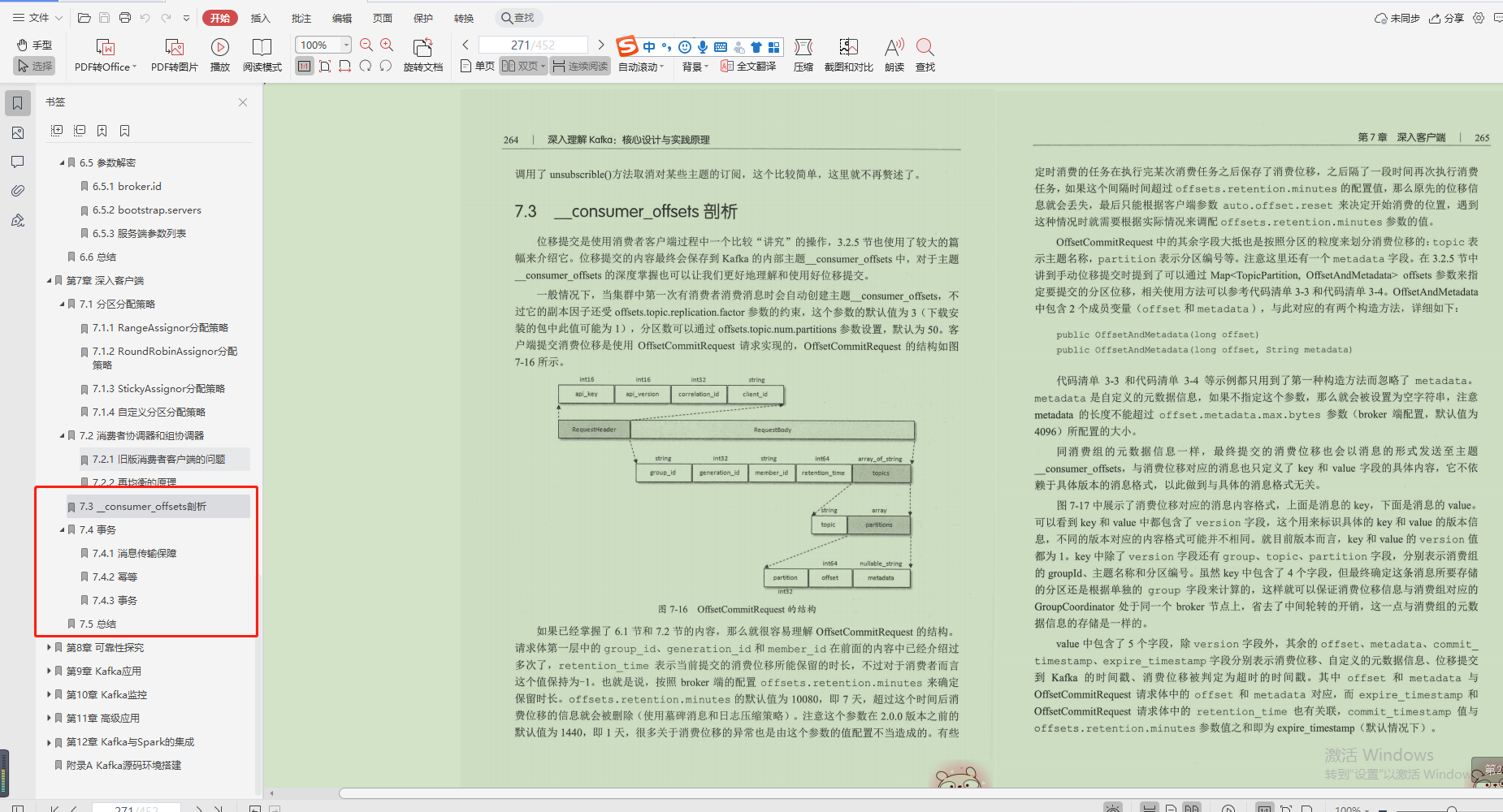Open settings gear icon at top right
The height and width of the screenshot is (812, 1503).
[x=1479, y=18]
